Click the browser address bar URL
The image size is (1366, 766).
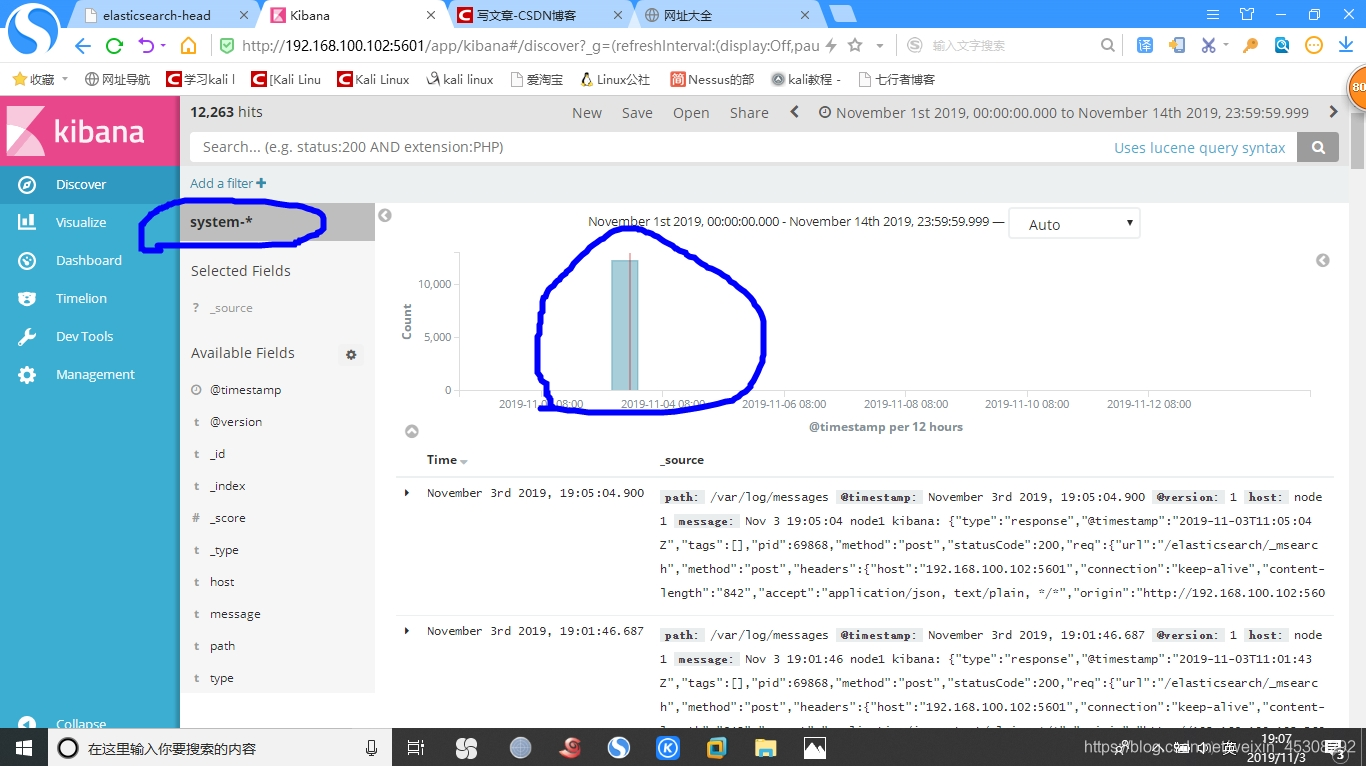(x=530, y=46)
